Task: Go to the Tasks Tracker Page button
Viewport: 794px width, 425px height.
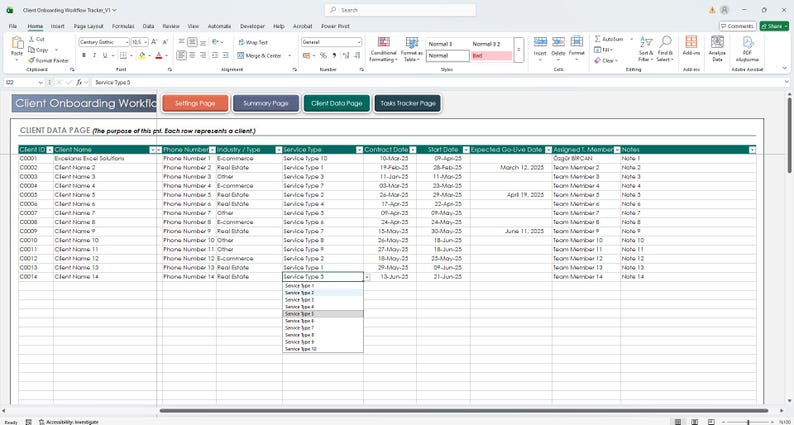Action: [x=408, y=103]
